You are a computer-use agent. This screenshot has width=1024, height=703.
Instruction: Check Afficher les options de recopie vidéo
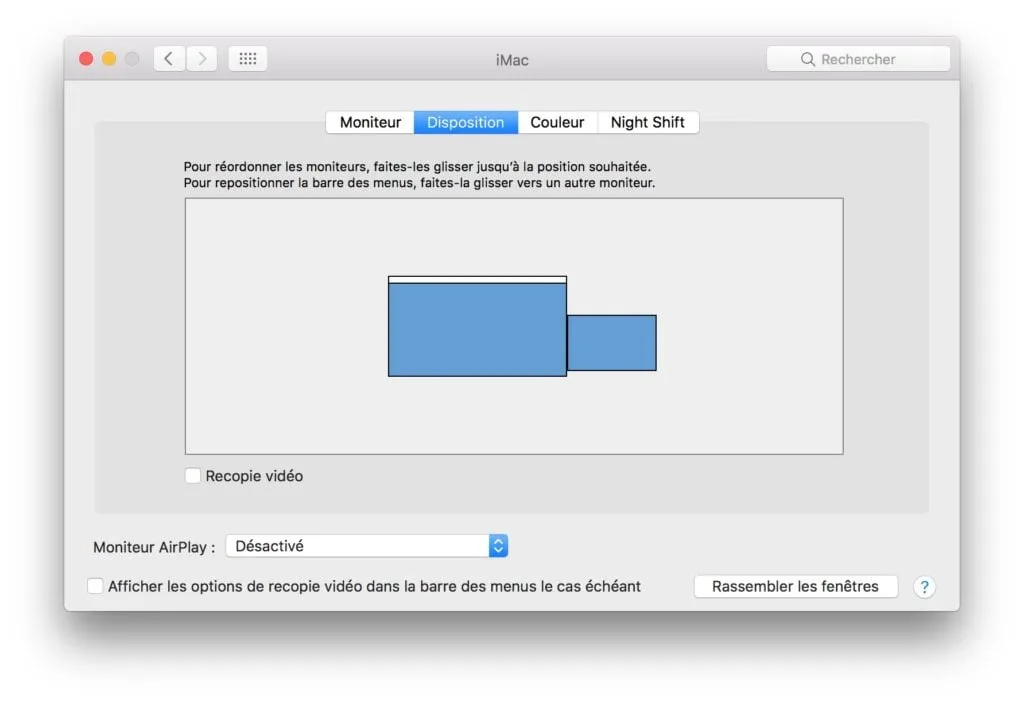95,585
